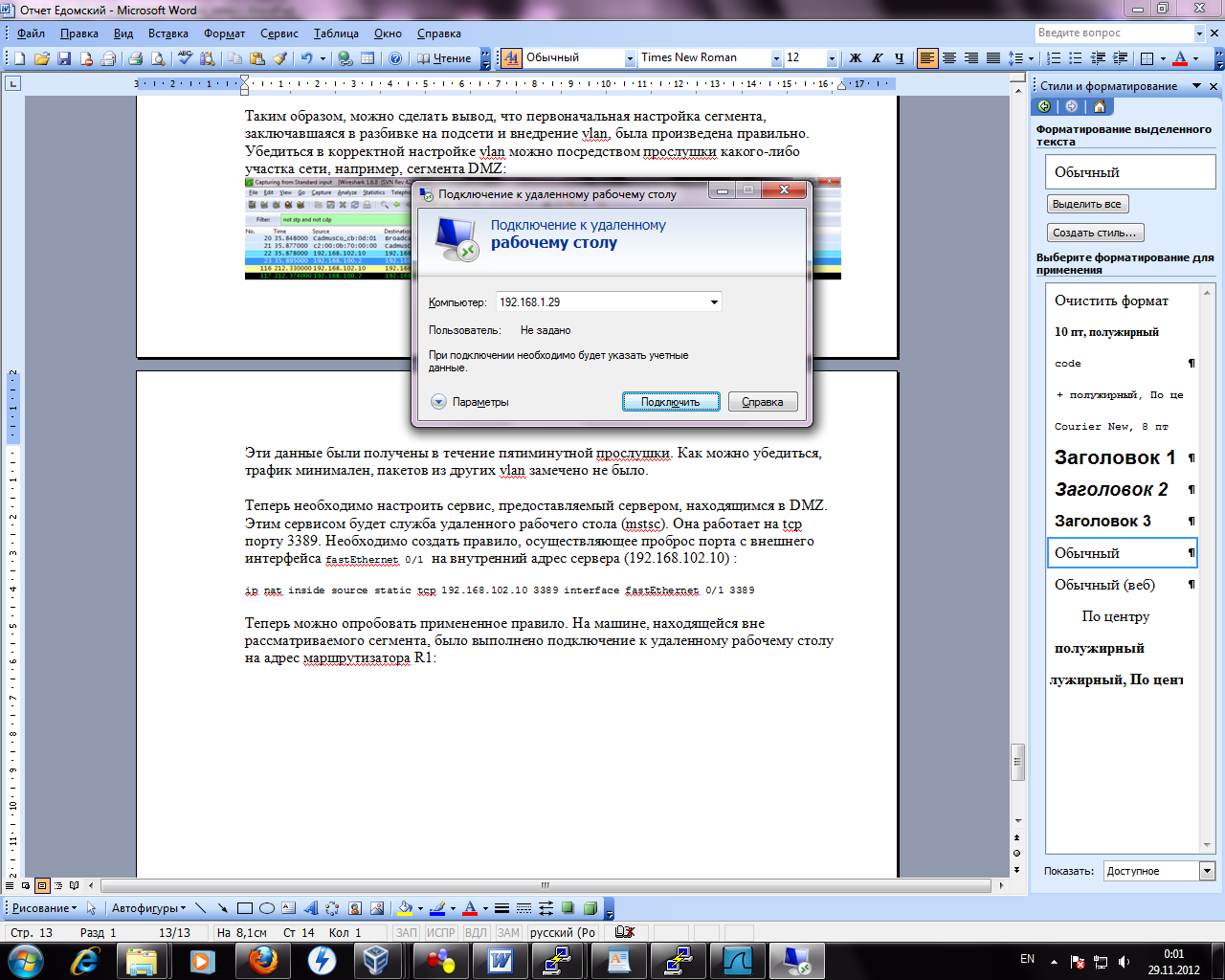Click the Fill Color paint bucket swatch
Screen dimensions: 1225x980
click(406, 908)
